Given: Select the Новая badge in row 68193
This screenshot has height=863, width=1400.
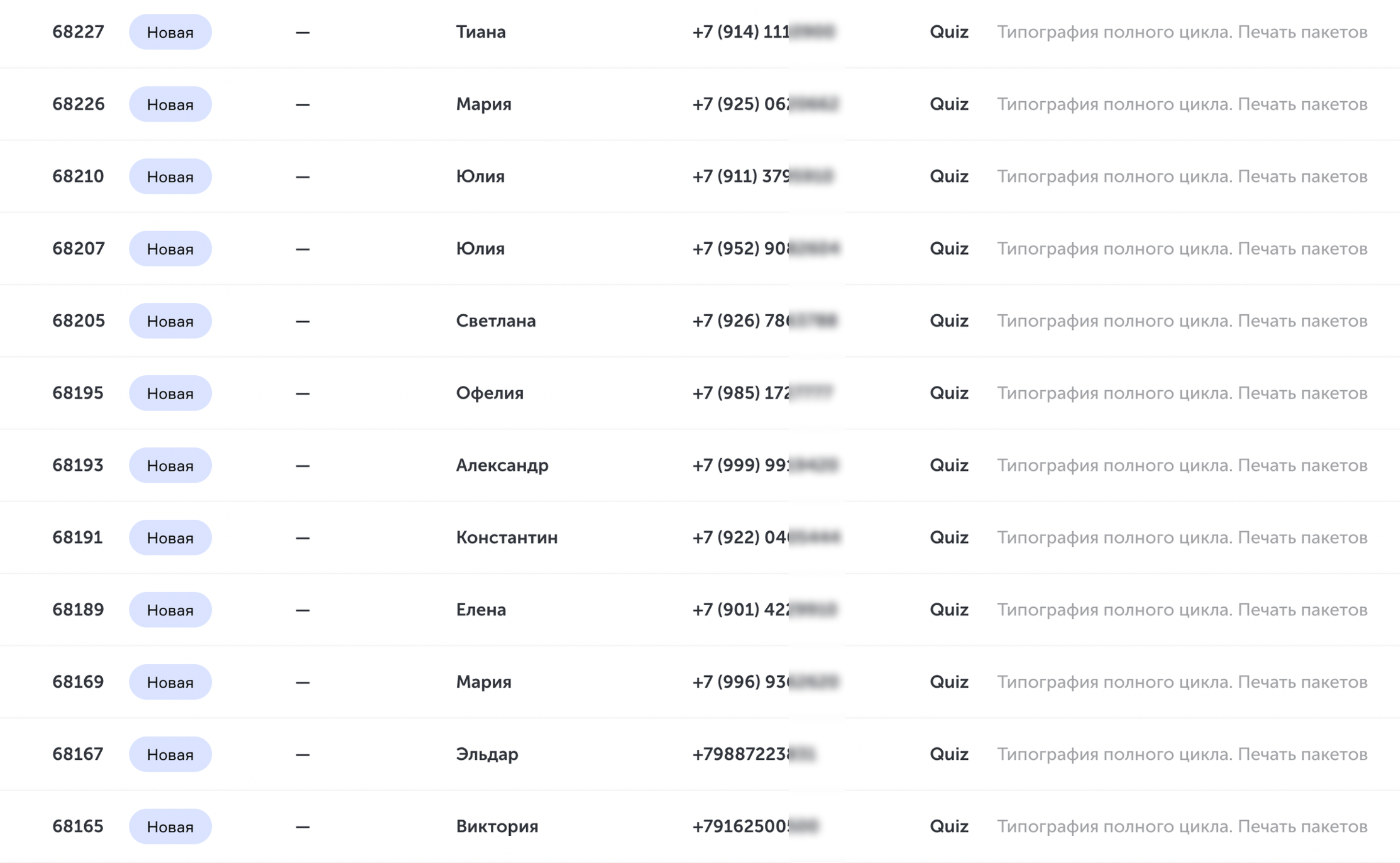Looking at the screenshot, I should point(170,466).
